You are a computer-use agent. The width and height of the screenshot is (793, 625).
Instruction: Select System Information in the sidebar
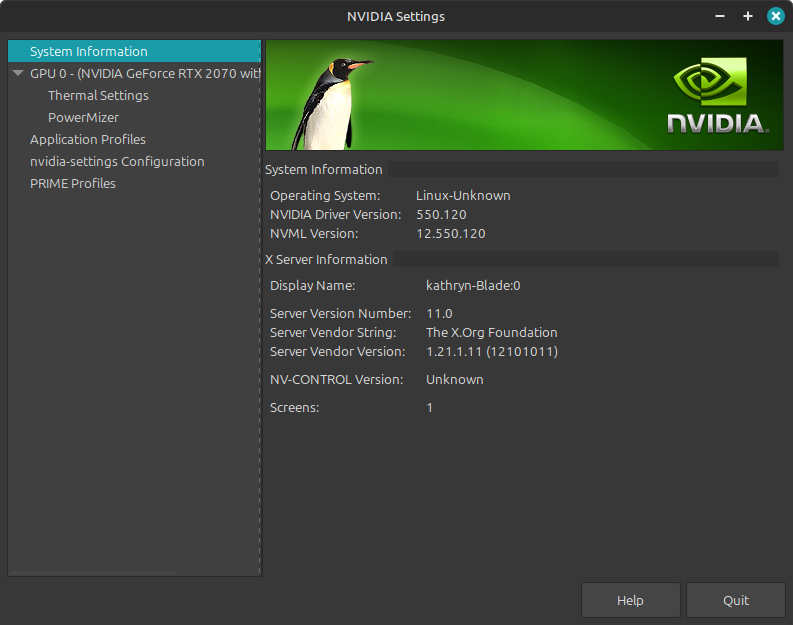[x=134, y=51]
